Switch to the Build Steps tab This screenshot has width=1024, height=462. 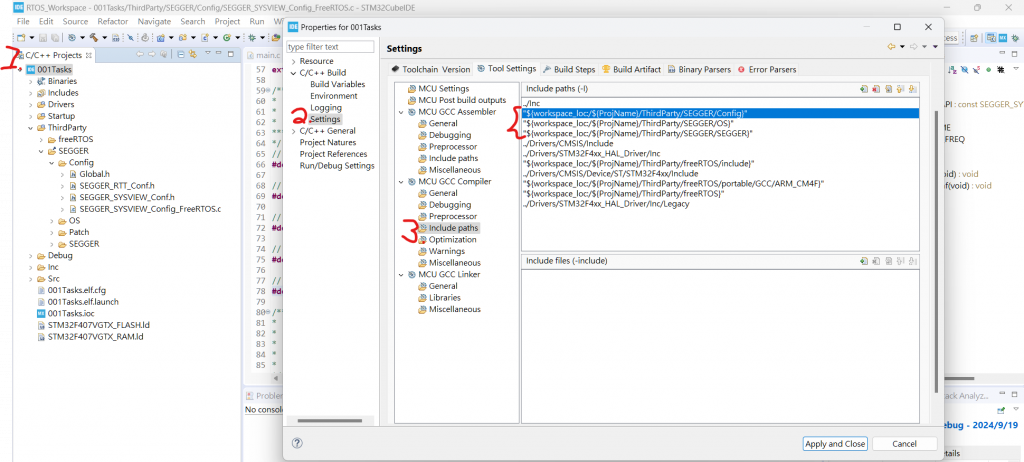pyautogui.click(x=569, y=69)
